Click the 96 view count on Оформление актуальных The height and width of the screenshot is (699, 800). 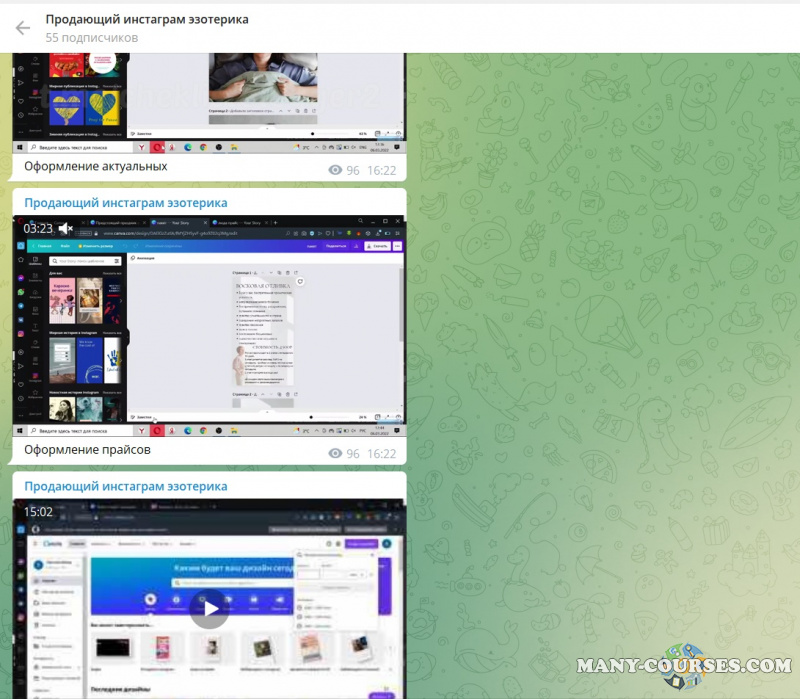tap(352, 171)
